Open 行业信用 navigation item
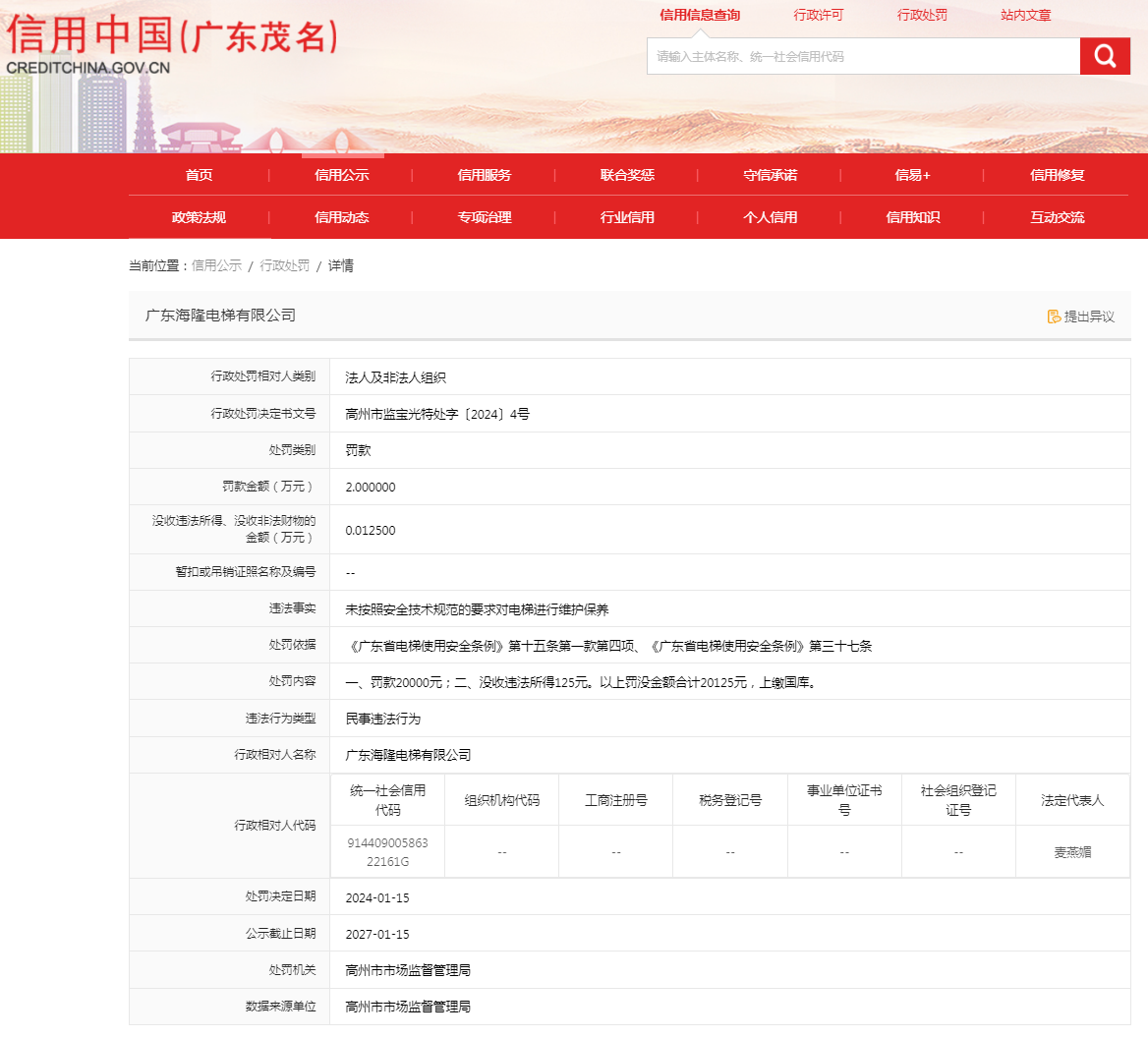 click(627, 217)
